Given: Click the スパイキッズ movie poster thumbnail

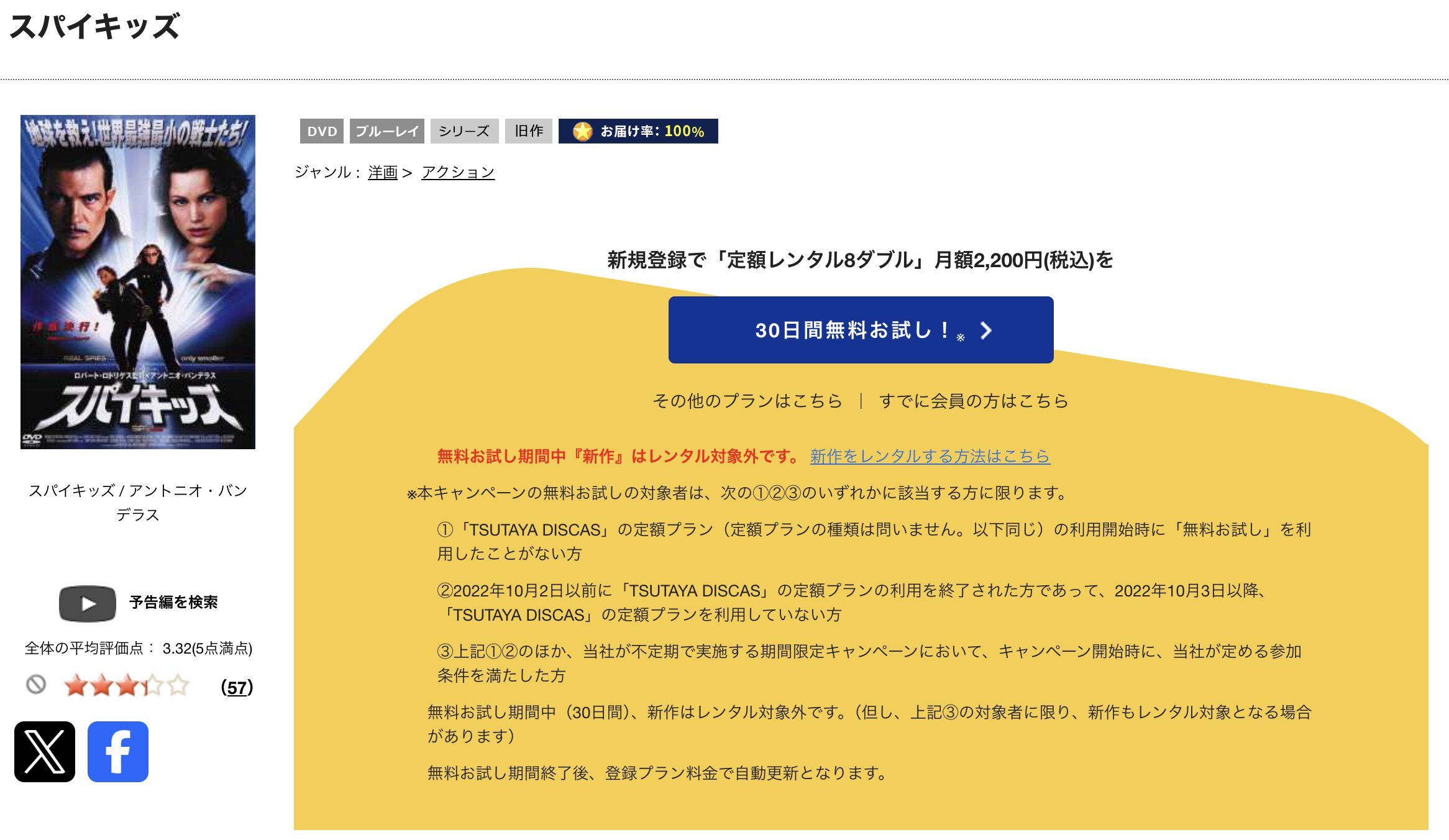Looking at the screenshot, I should pos(138,281).
